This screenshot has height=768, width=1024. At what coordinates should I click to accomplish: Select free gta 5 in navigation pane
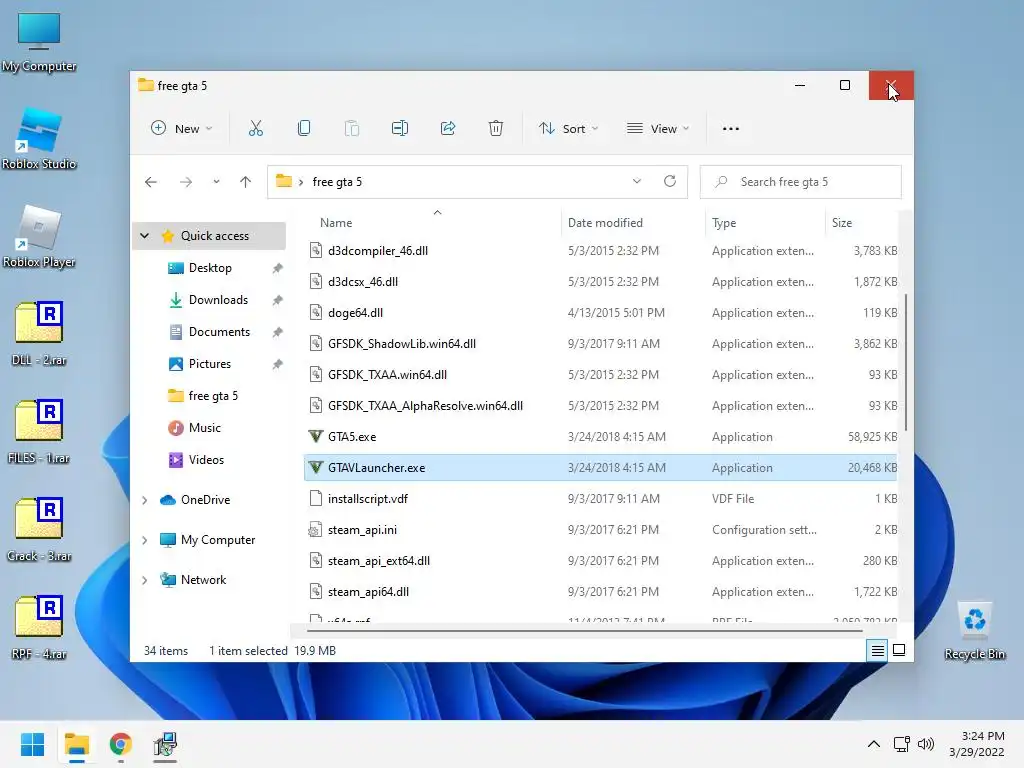(x=213, y=396)
